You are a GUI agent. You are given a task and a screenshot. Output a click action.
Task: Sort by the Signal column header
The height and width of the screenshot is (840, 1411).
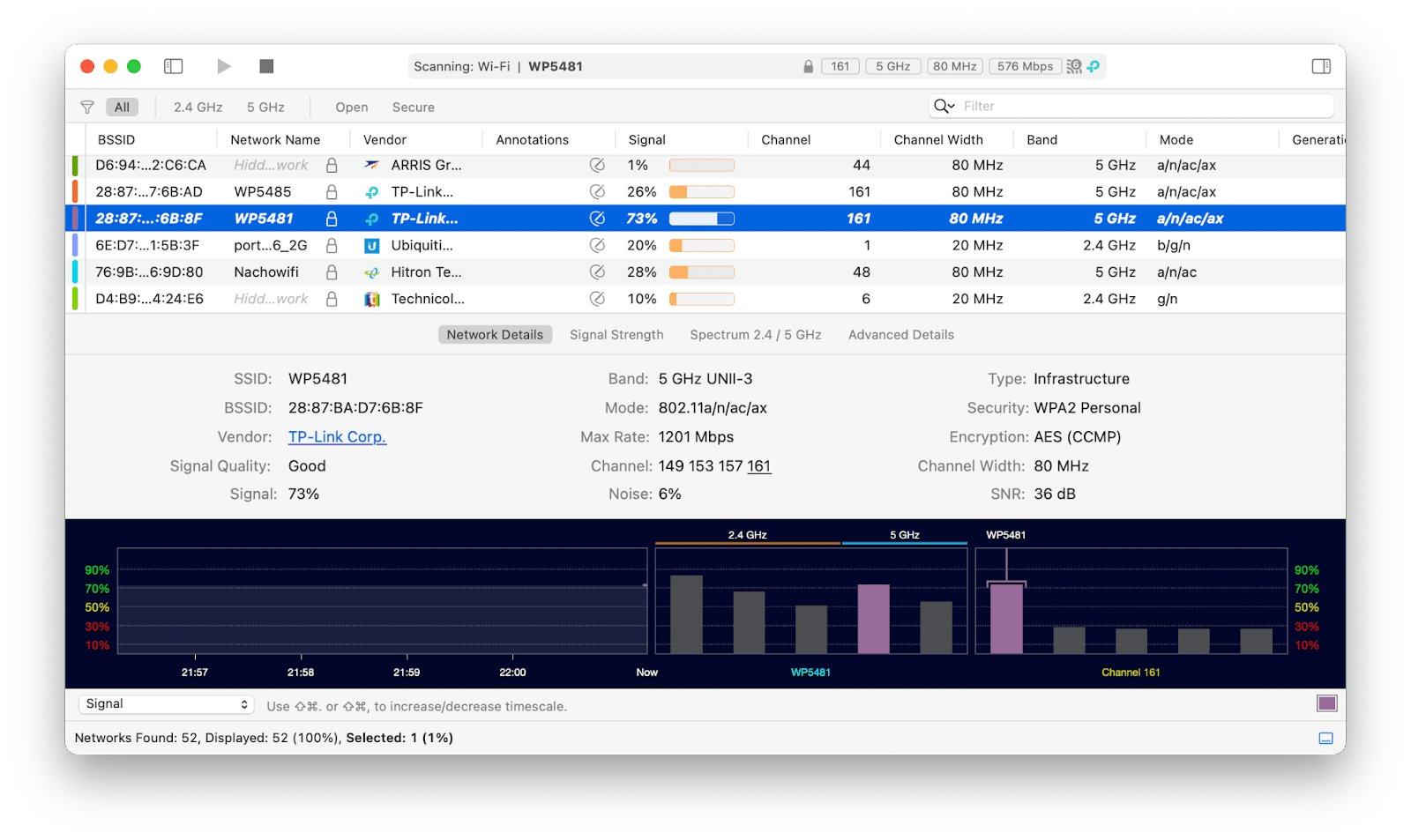(x=646, y=140)
